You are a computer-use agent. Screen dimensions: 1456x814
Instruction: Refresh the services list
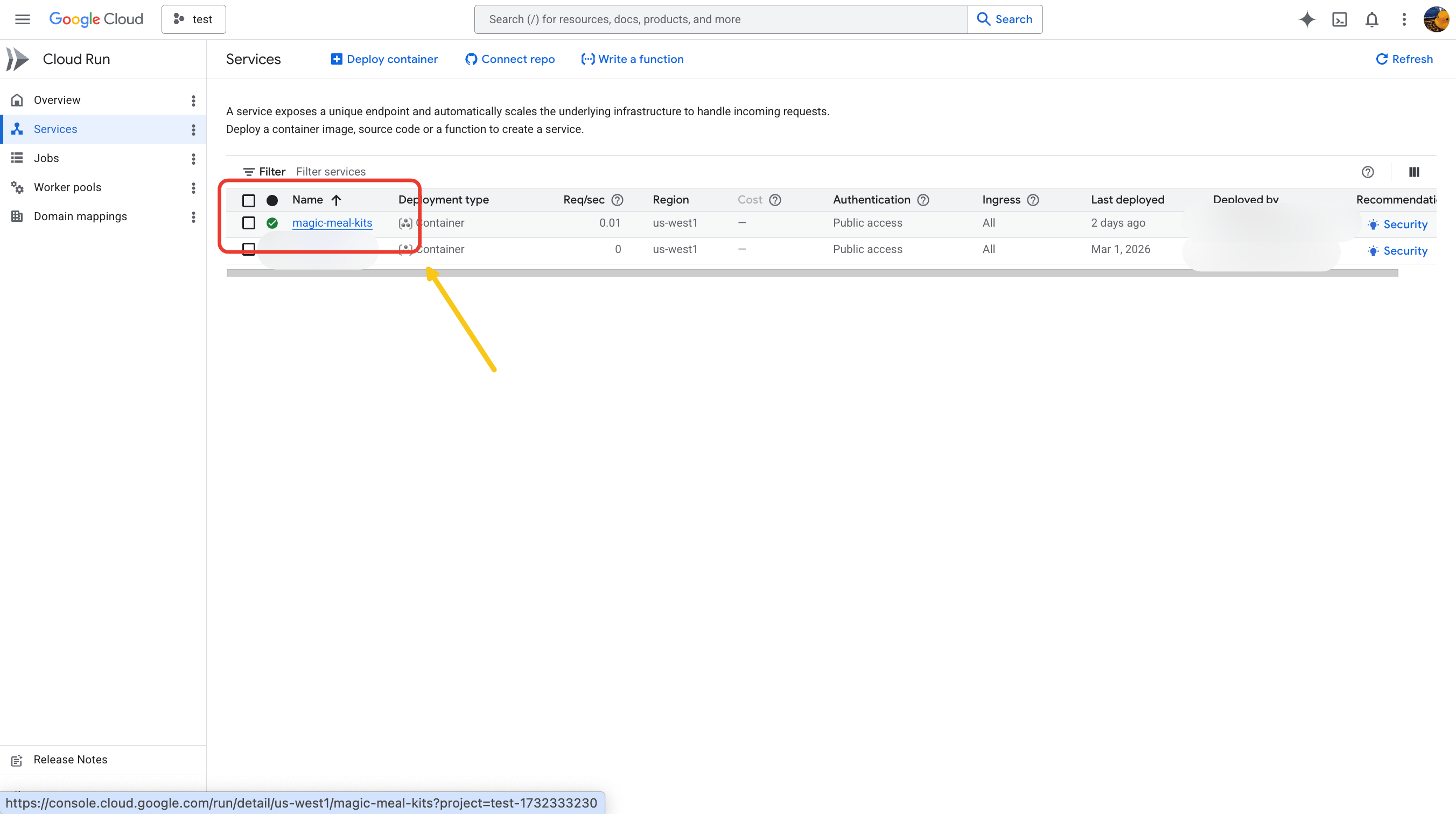point(1404,59)
